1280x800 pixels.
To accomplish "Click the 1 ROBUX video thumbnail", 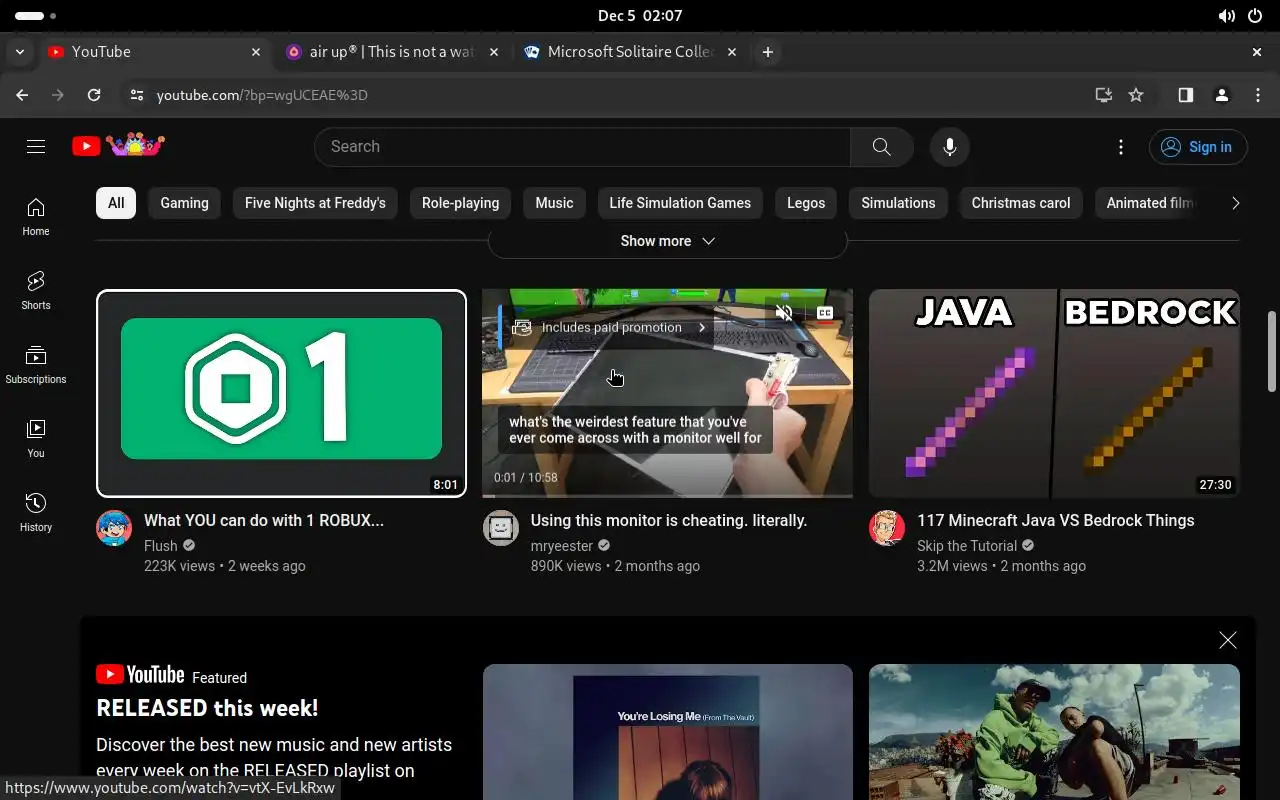I will [281, 393].
